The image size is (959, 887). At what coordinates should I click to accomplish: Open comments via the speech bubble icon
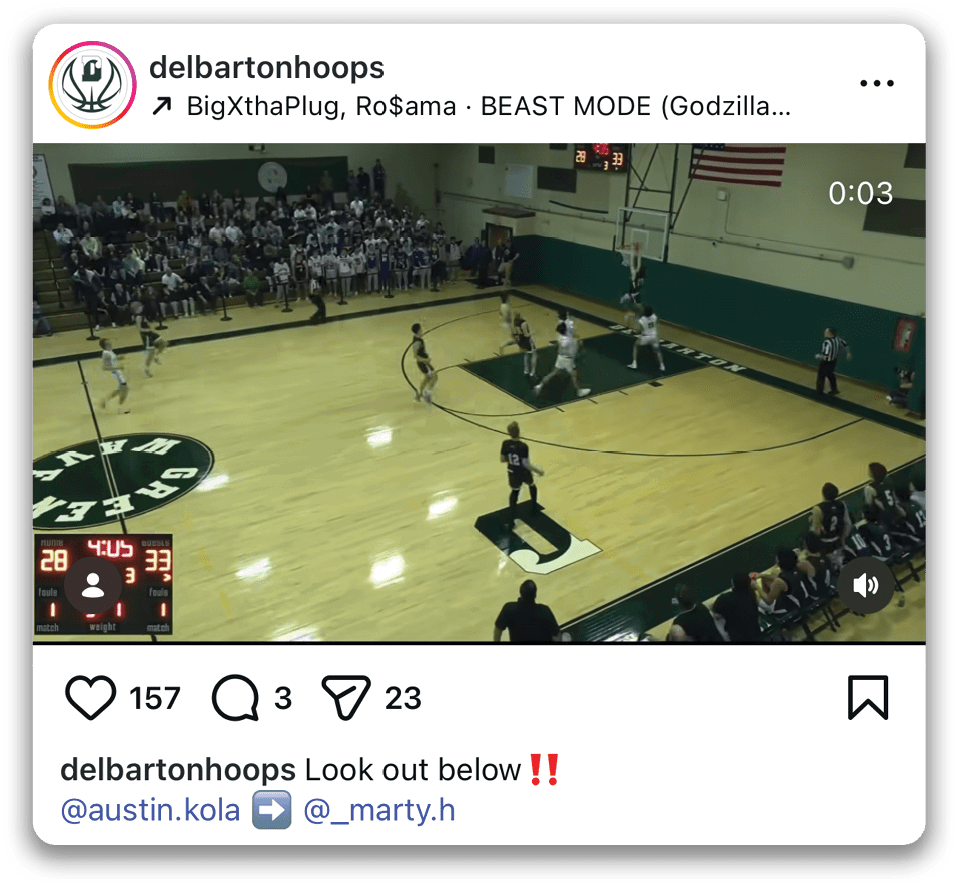[x=235, y=697]
